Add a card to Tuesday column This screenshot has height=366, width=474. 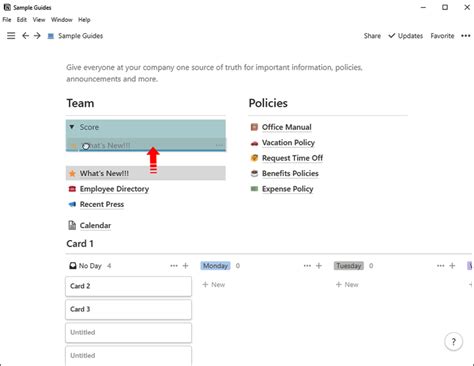point(452,266)
